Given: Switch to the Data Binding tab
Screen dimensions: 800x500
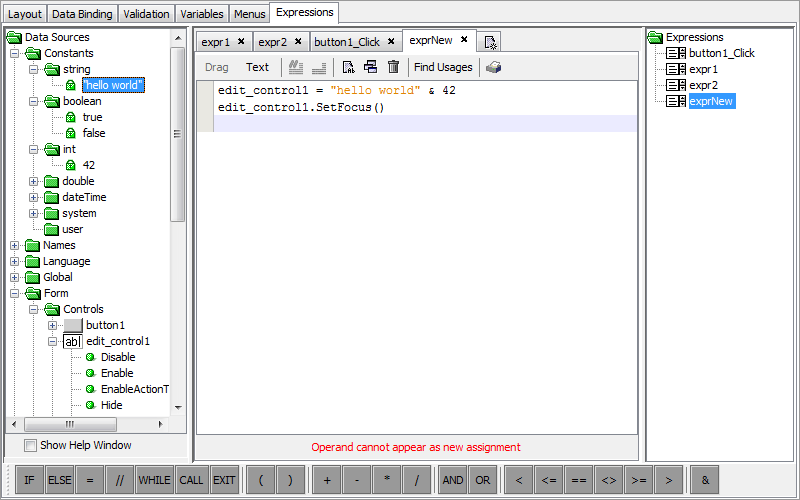Looking at the screenshot, I should point(82,14).
